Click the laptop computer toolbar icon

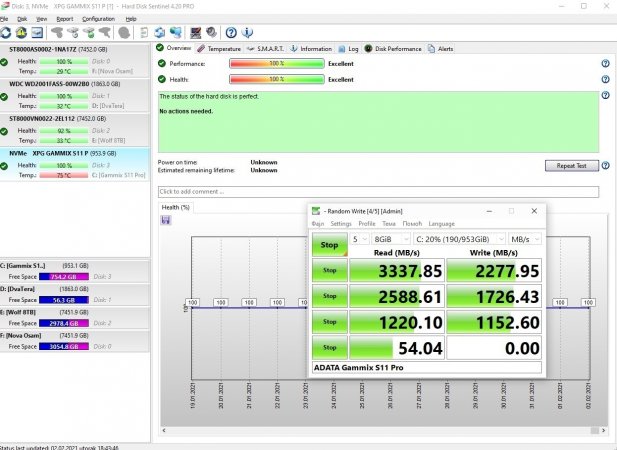tap(196, 33)
